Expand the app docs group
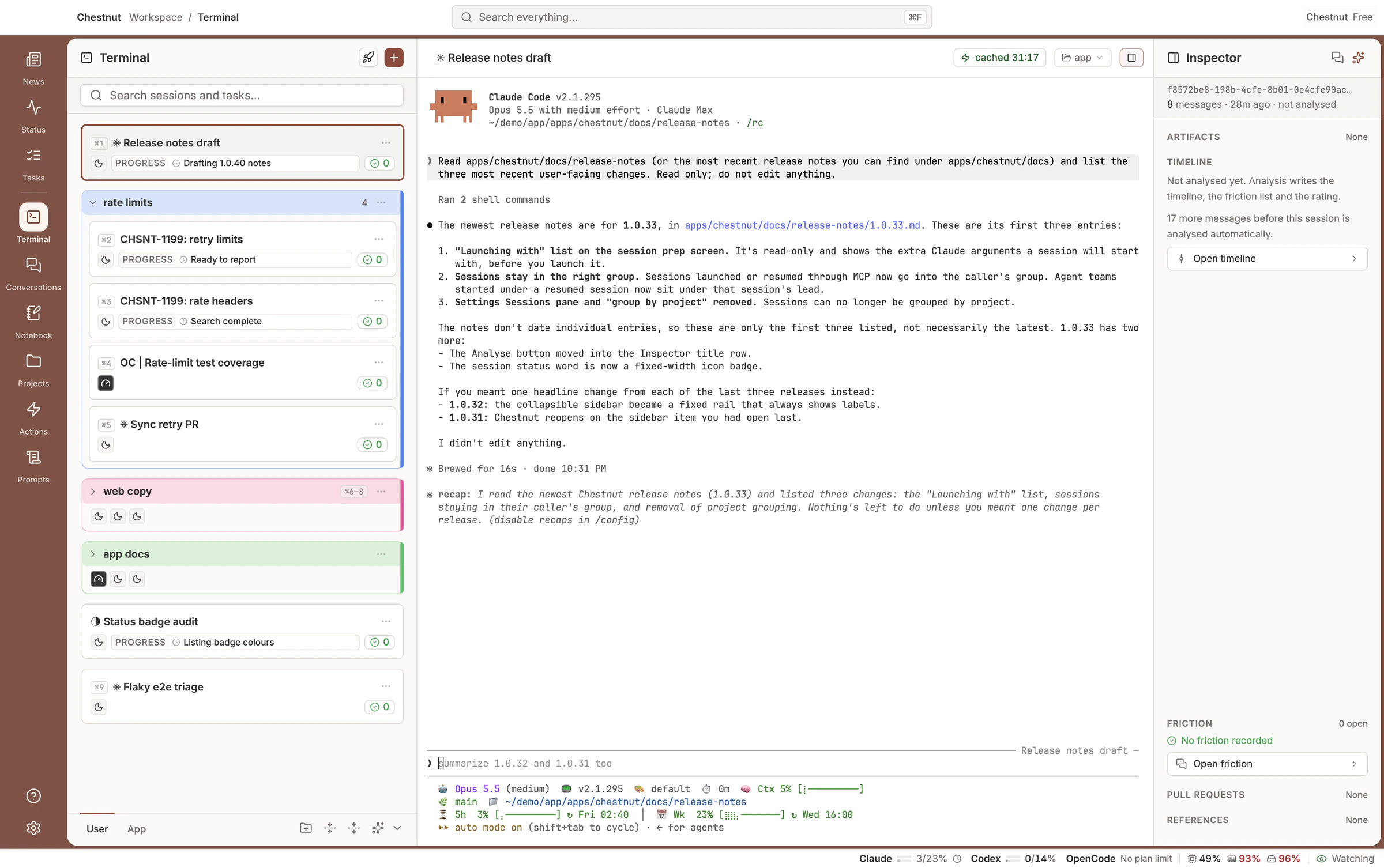1384x868 pixels. click(x=93, y=554)
